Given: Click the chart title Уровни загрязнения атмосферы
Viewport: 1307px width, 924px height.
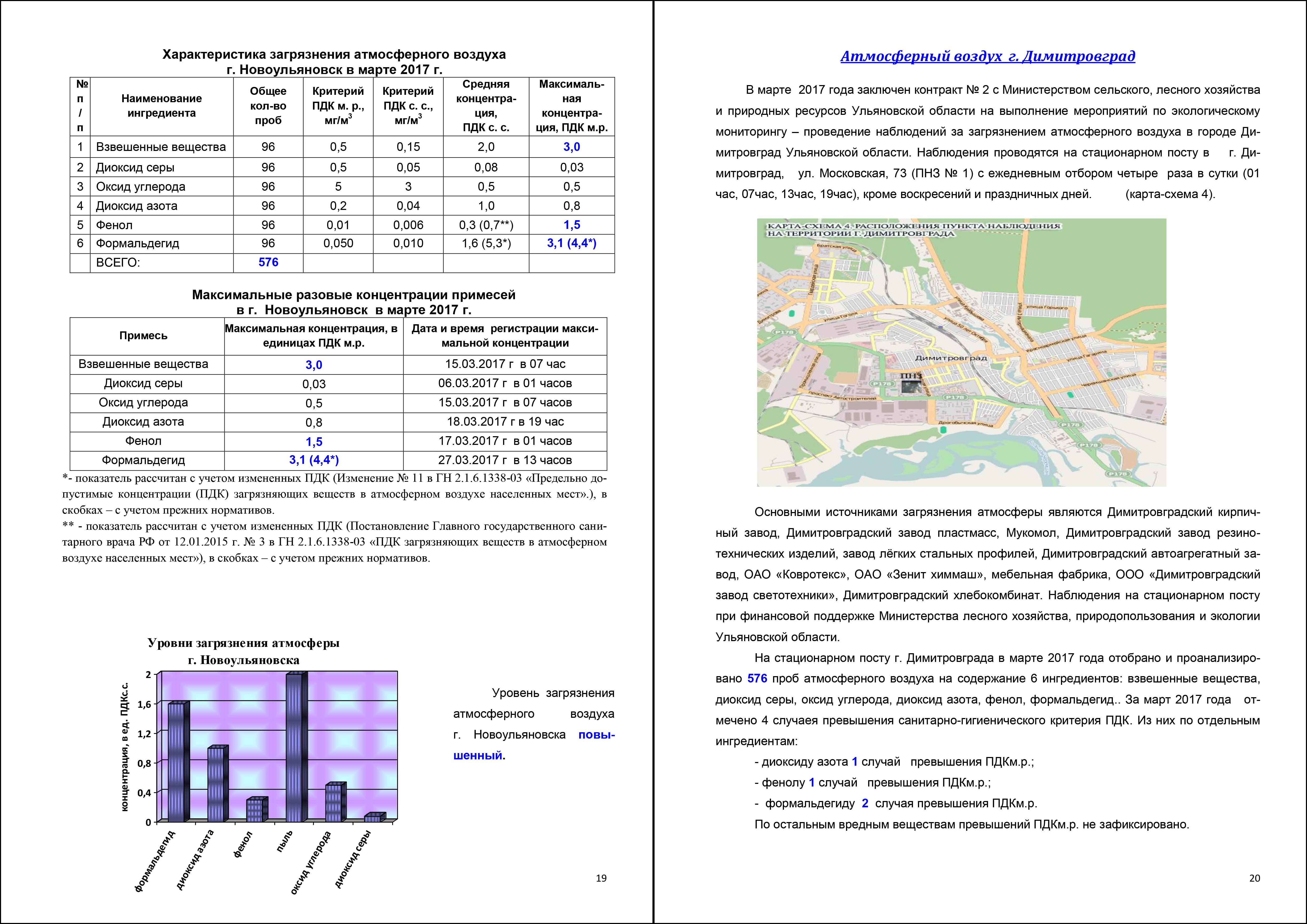Looking at the screenshot, I should coord(244,643).
